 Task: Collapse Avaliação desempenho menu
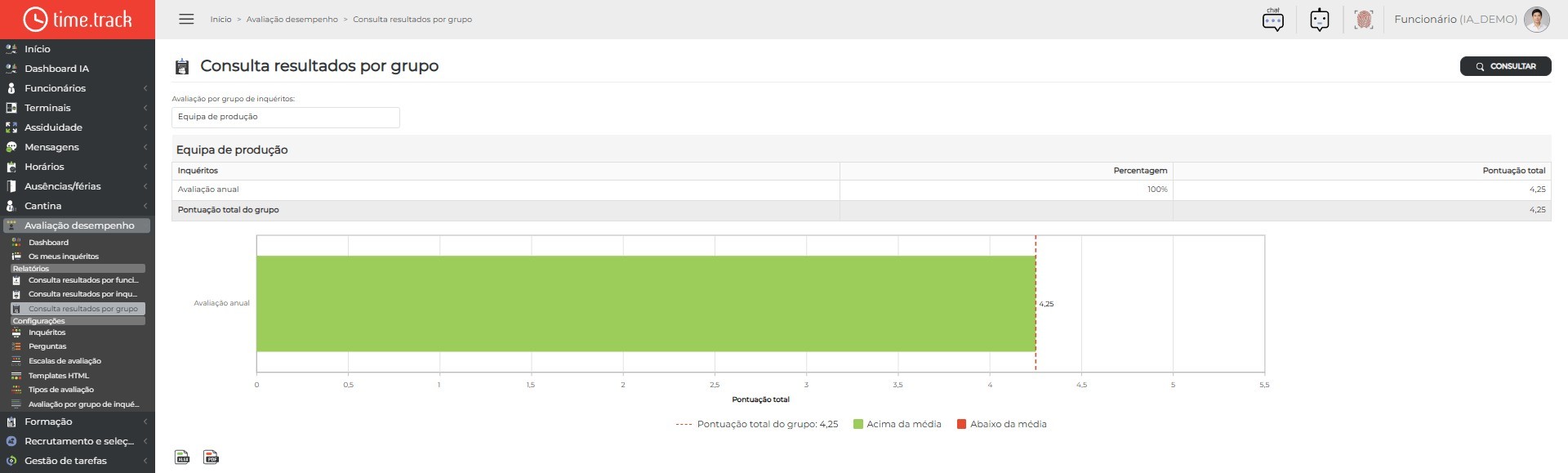(x=77, y=225)
